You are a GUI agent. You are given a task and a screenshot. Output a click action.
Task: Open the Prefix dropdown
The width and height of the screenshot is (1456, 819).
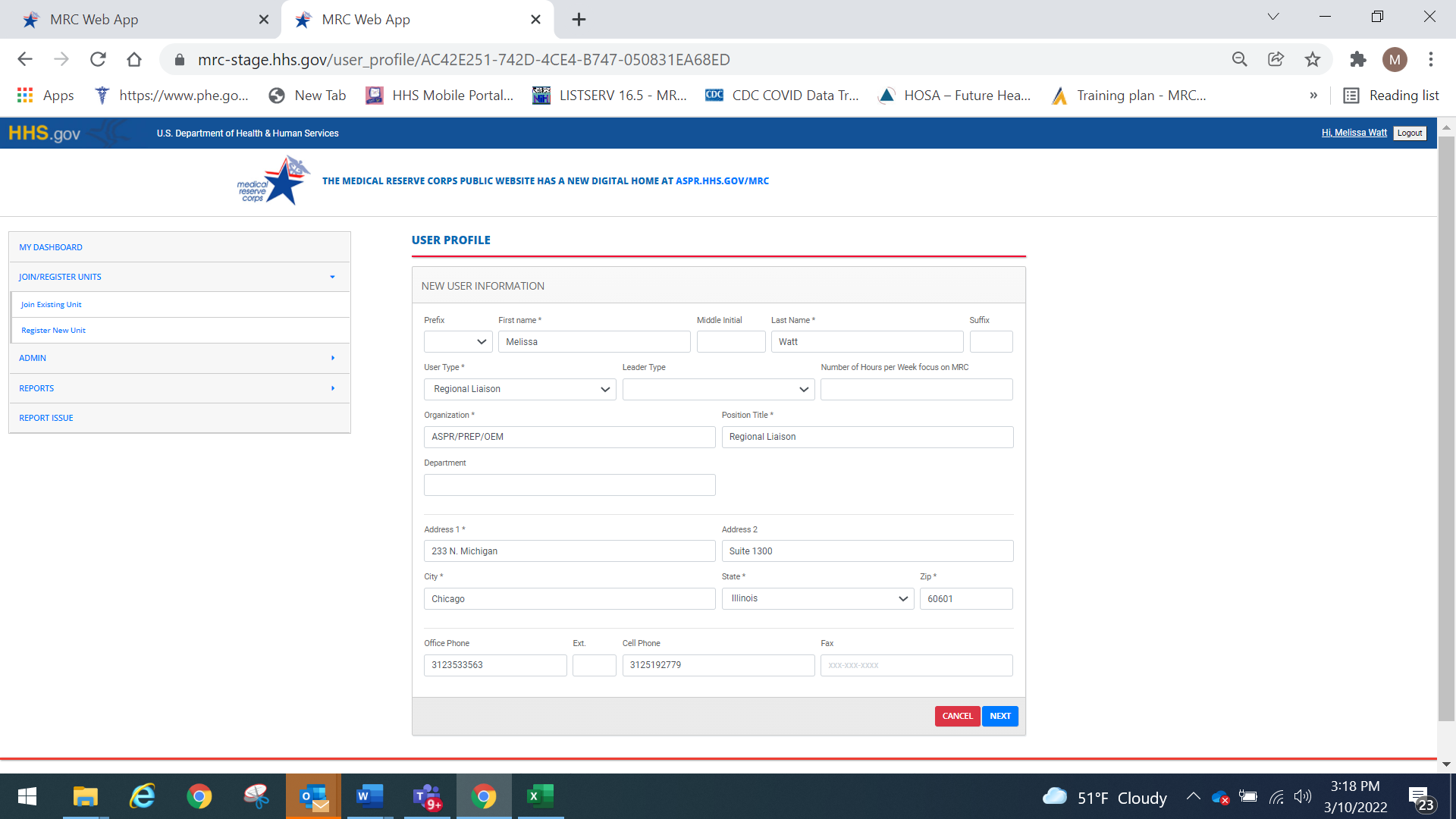[x=458, y=342]
